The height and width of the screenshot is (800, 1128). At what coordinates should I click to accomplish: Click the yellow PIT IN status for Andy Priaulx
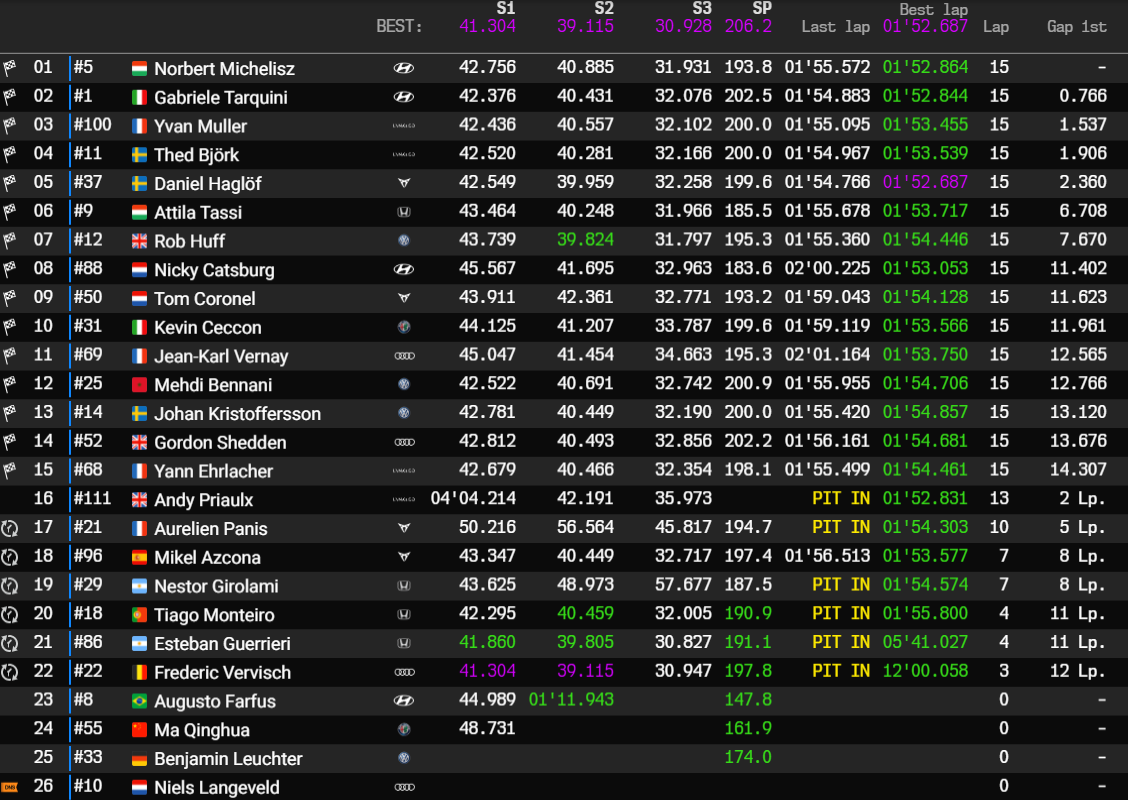point(840,500)
